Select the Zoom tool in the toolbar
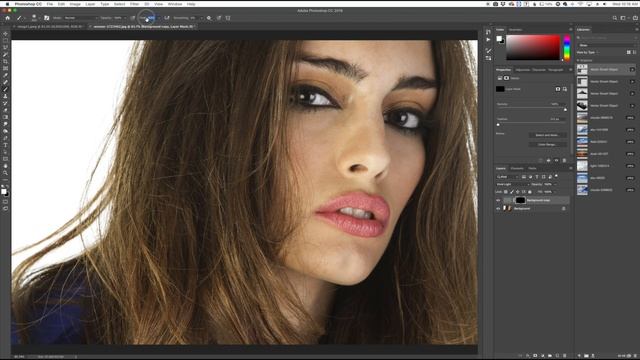 click(5, 173)
